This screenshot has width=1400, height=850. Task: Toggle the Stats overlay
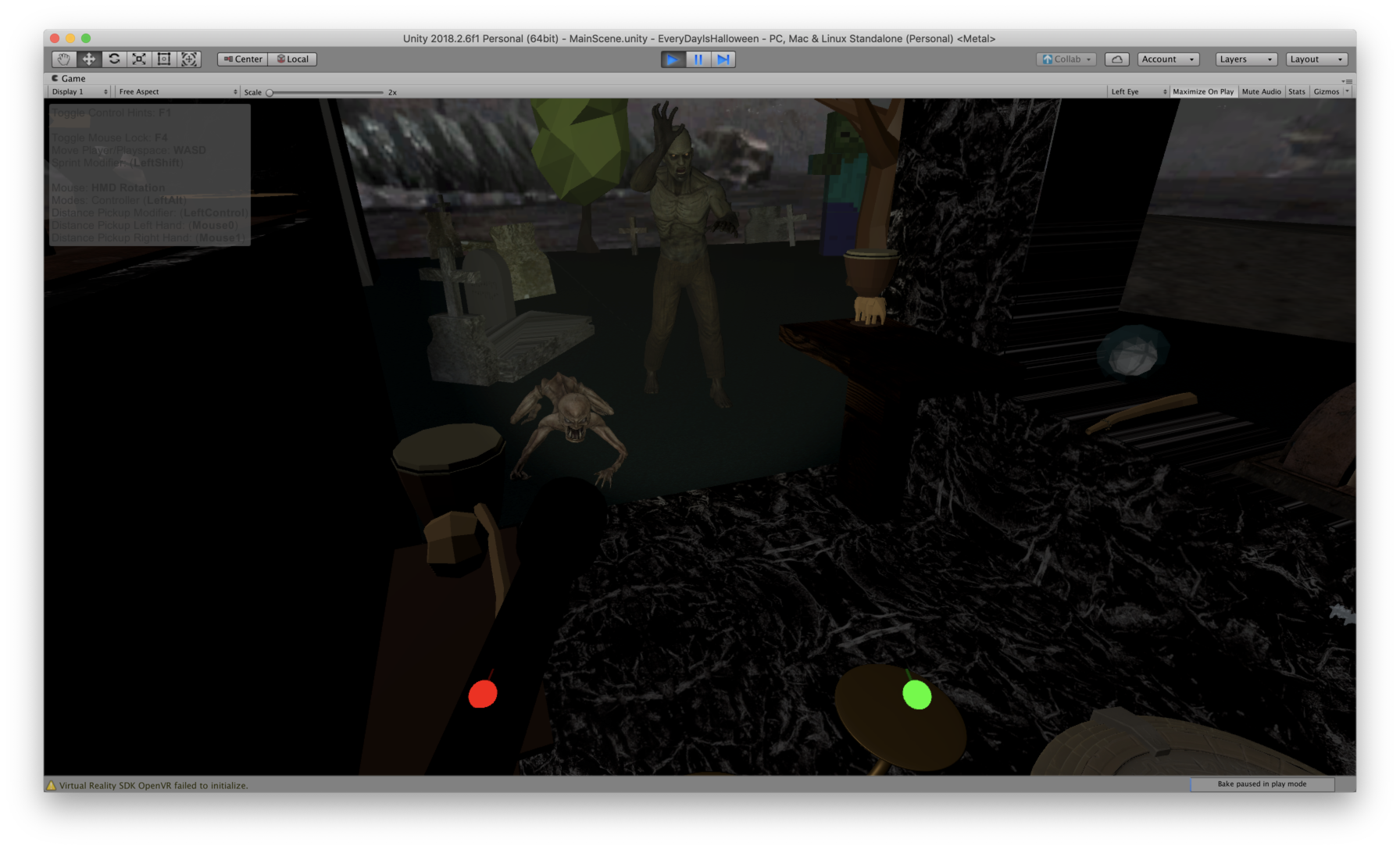(1297, 92)
